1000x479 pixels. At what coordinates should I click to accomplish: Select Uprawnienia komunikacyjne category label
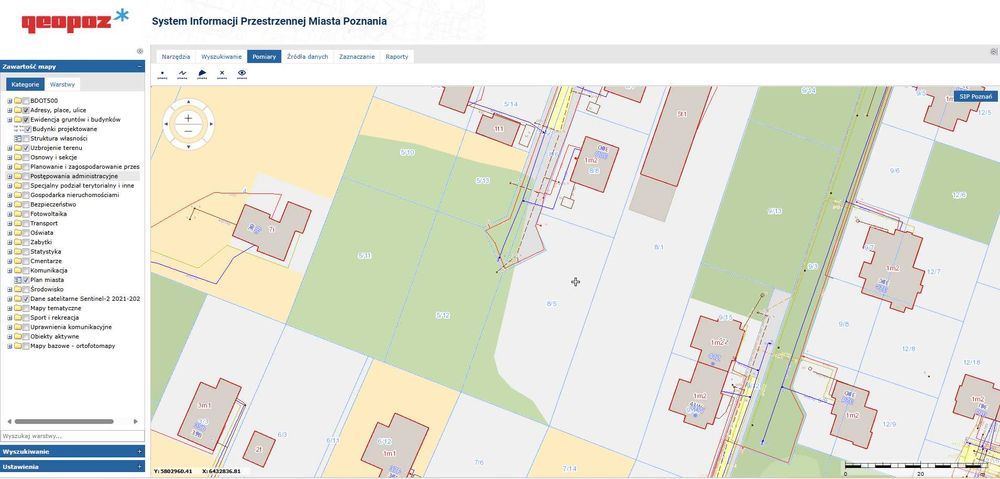(x=71, y=327)
